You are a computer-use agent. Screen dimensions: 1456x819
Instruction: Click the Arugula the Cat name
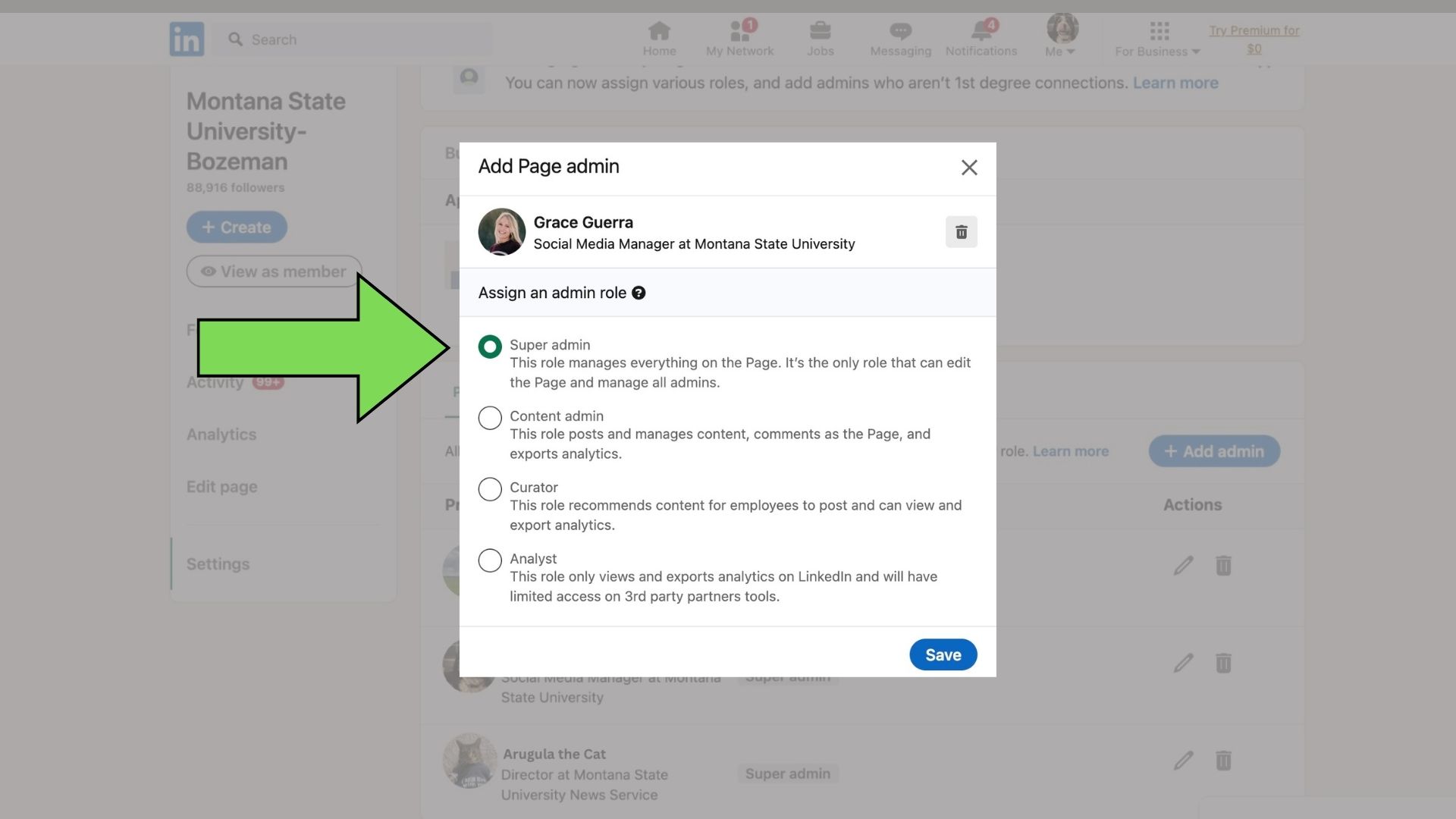[x=554, y=754]
